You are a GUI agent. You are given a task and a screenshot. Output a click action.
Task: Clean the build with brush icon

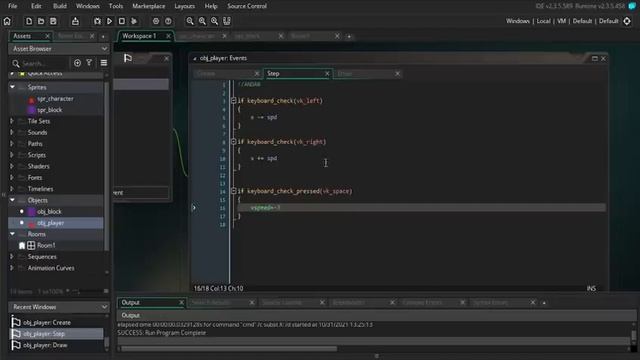(134, 21)
